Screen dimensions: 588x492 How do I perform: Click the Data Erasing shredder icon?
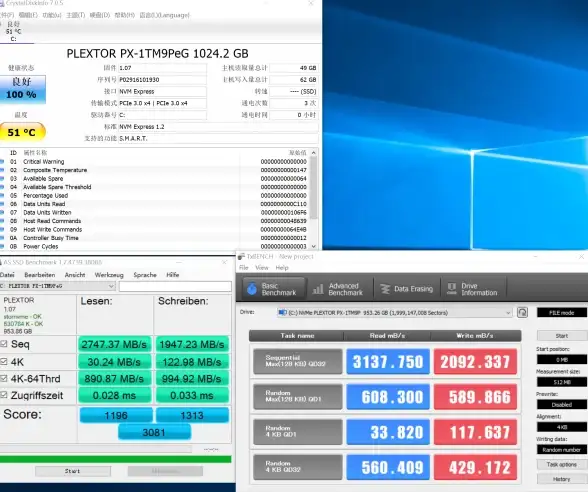tap(385, 289)
